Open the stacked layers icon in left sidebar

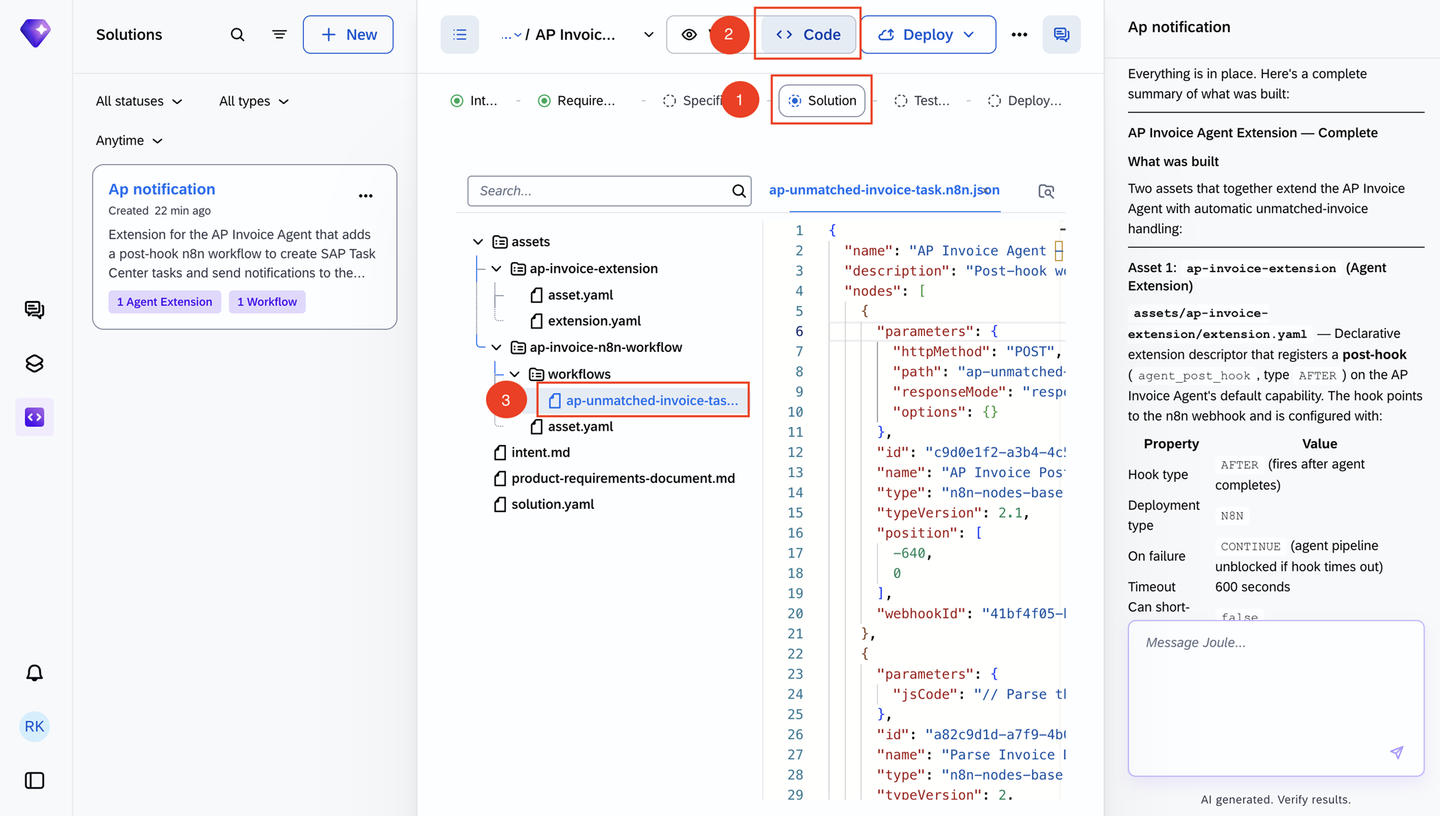34,364
